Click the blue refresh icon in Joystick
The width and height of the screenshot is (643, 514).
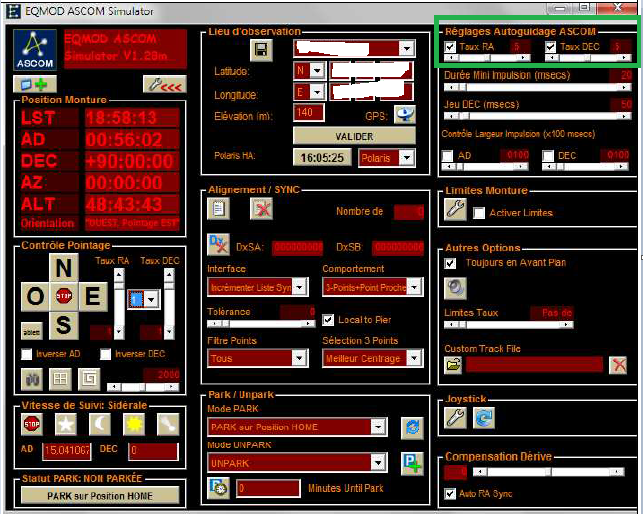point(484,418)
